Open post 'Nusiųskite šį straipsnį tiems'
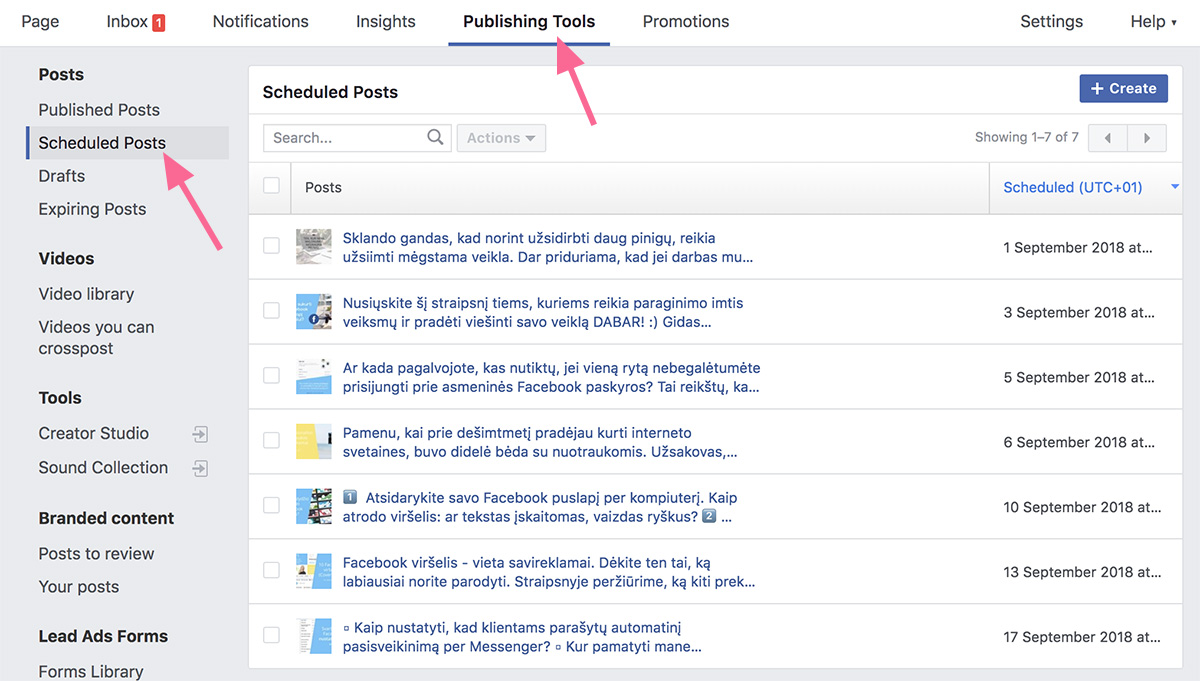This screenshot has height=681, width=1200. [543, 313]
